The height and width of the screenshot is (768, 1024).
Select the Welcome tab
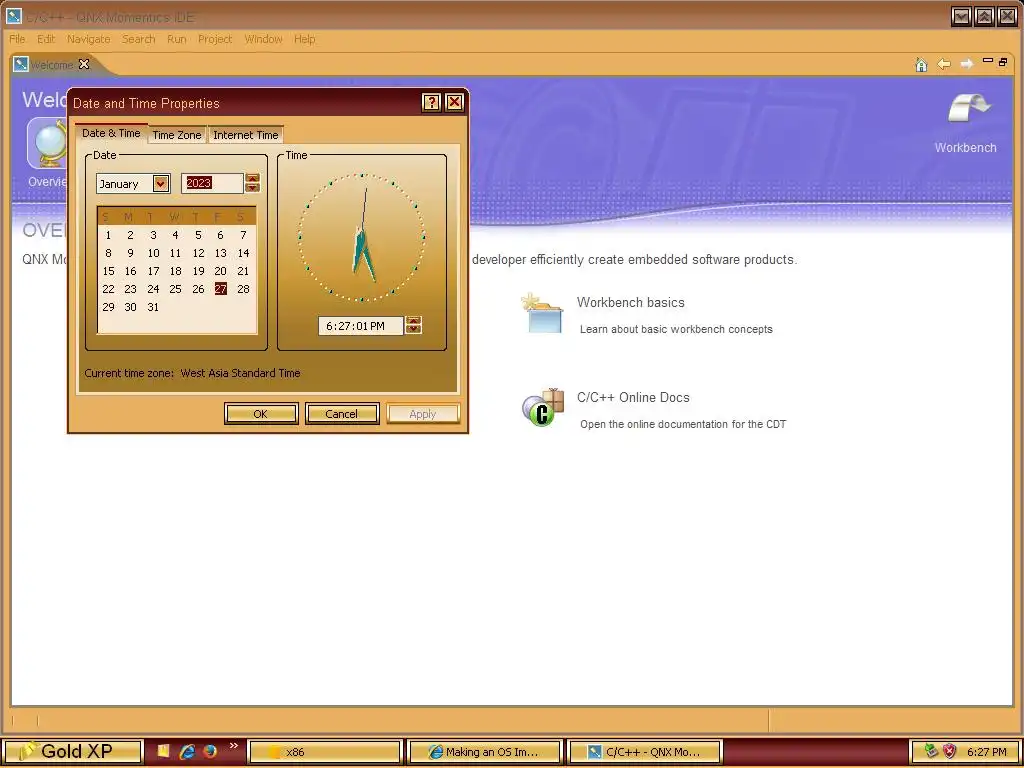click(x=52, y=65)
